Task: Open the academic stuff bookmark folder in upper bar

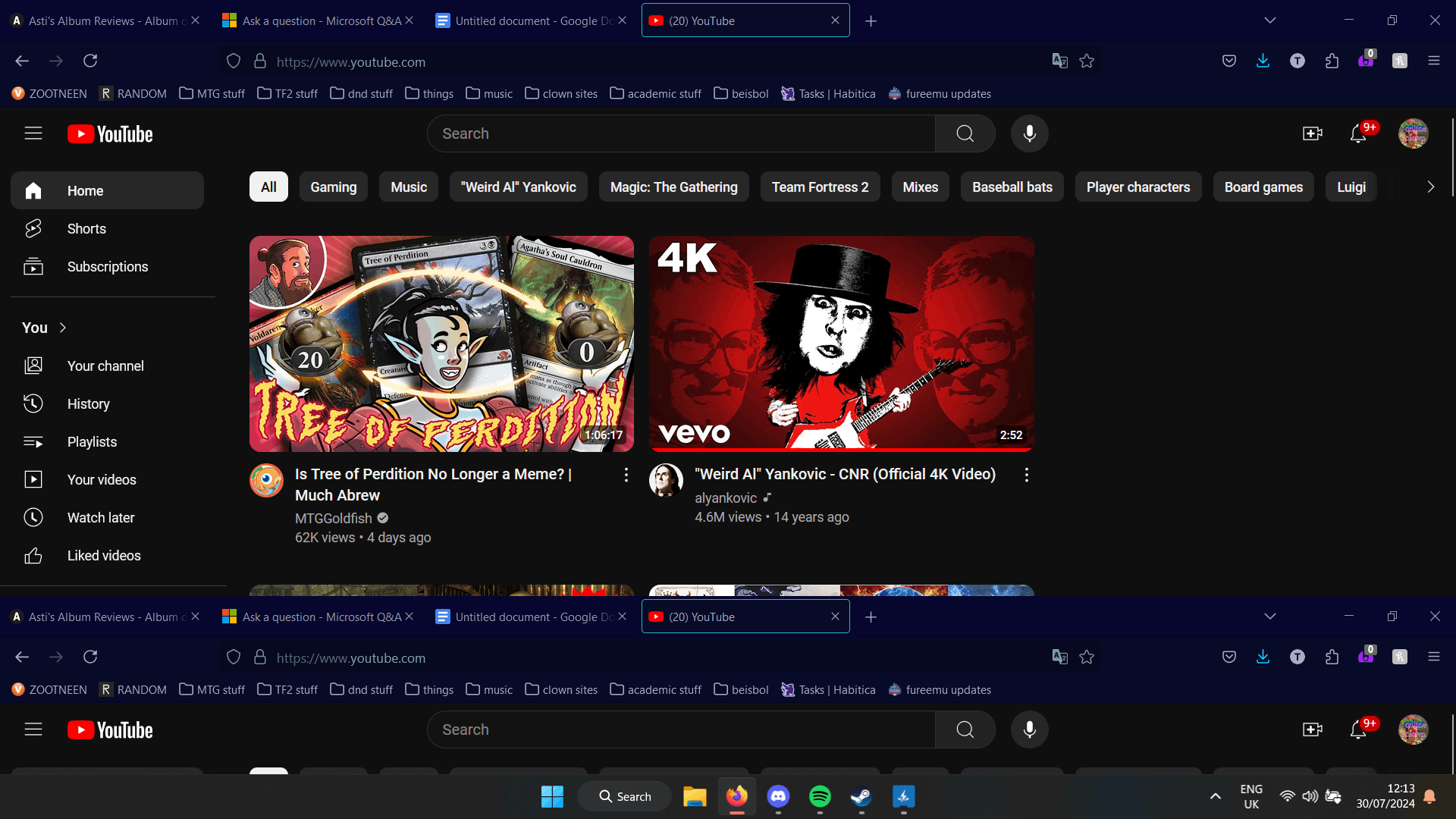Action: [x=656, y=93]
